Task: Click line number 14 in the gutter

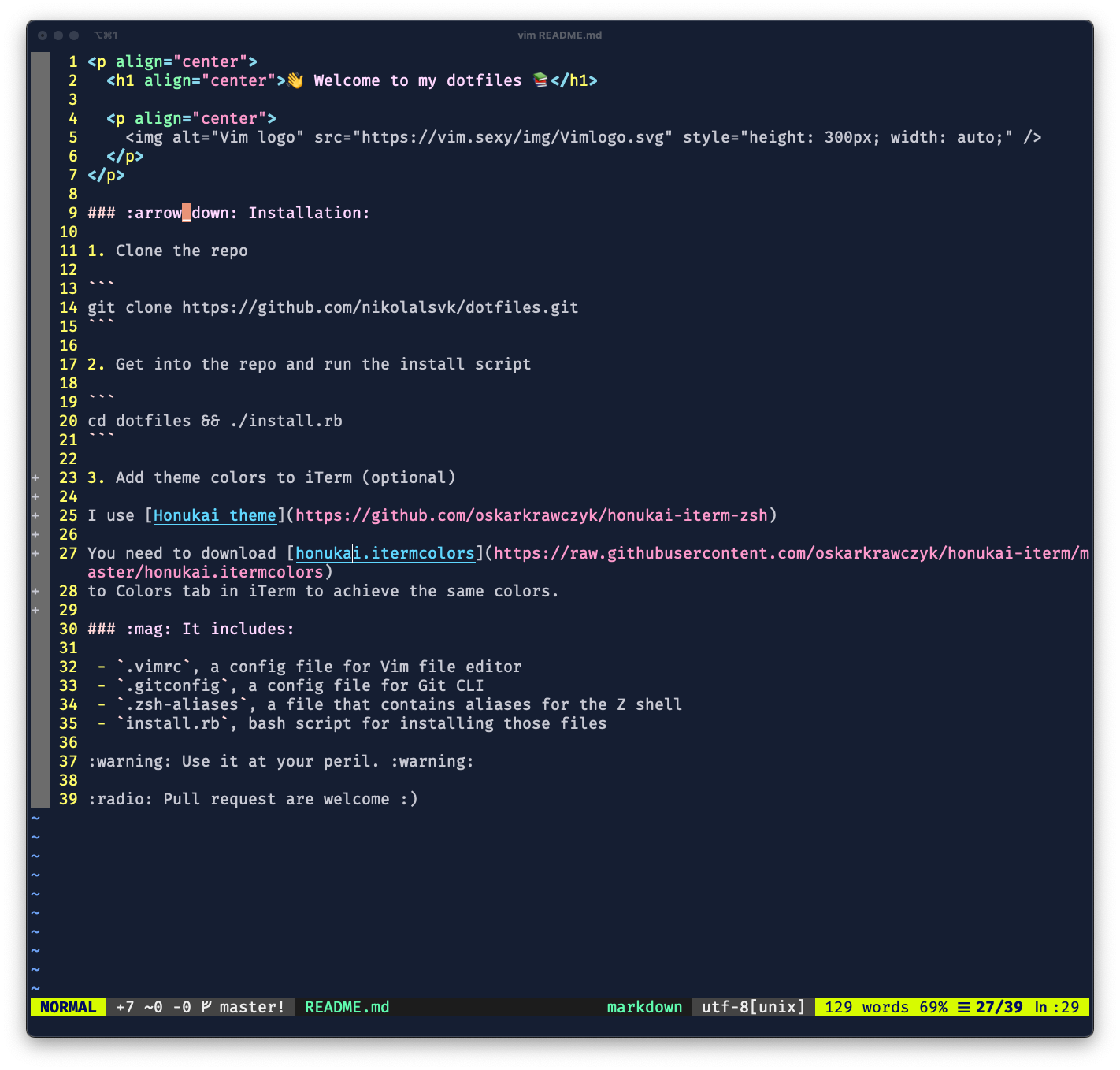Action: tap(69, 307)
